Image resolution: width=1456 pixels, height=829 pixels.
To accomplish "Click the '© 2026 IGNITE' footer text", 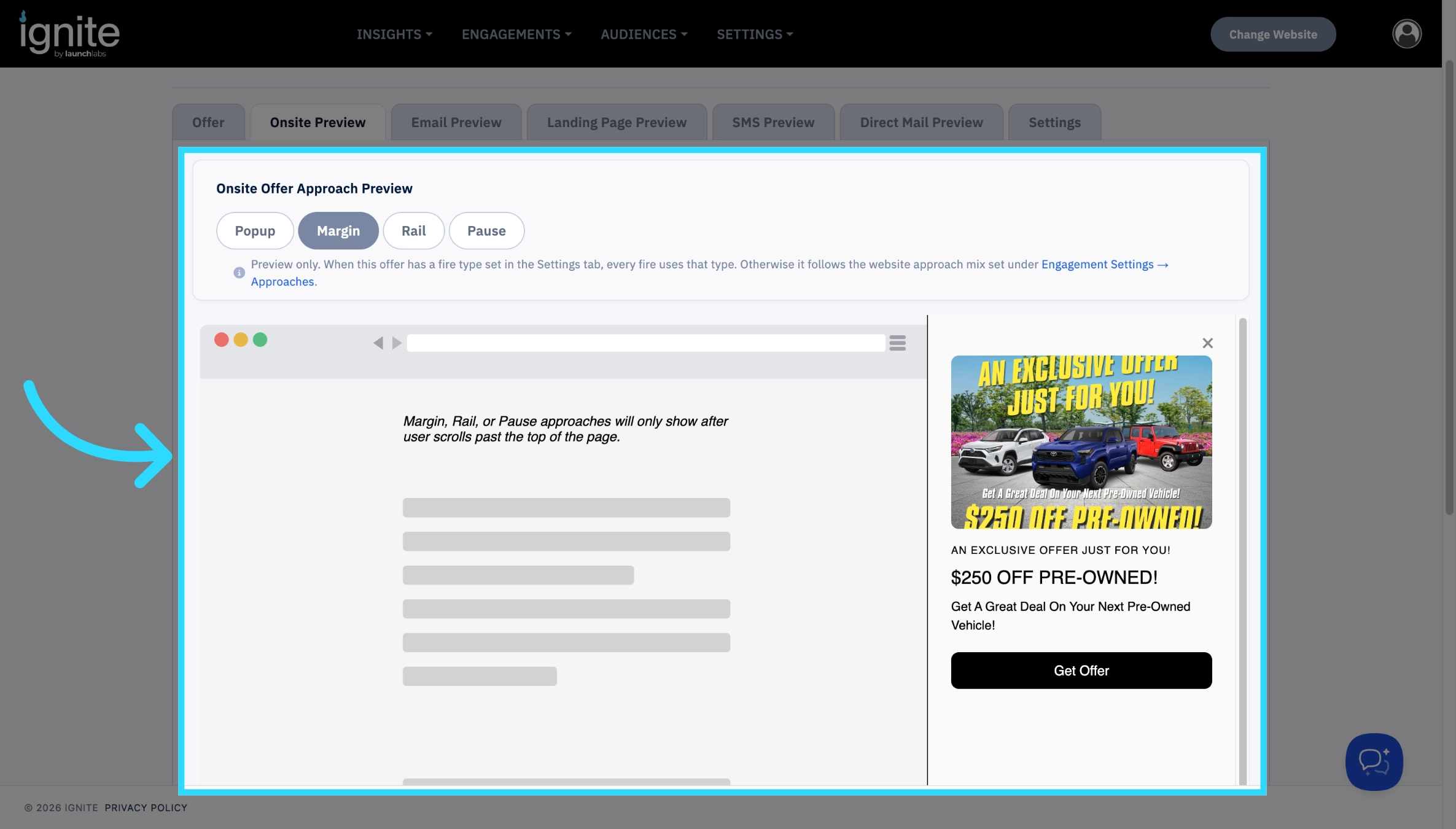I will pyautogui.click(x=61, y=808).
